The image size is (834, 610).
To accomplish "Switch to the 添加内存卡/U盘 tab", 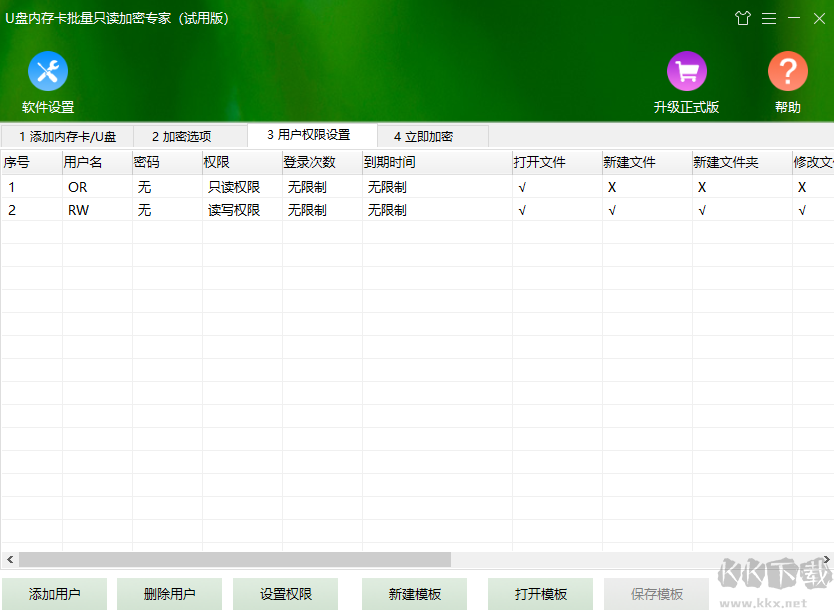I will tap(66, 135).
